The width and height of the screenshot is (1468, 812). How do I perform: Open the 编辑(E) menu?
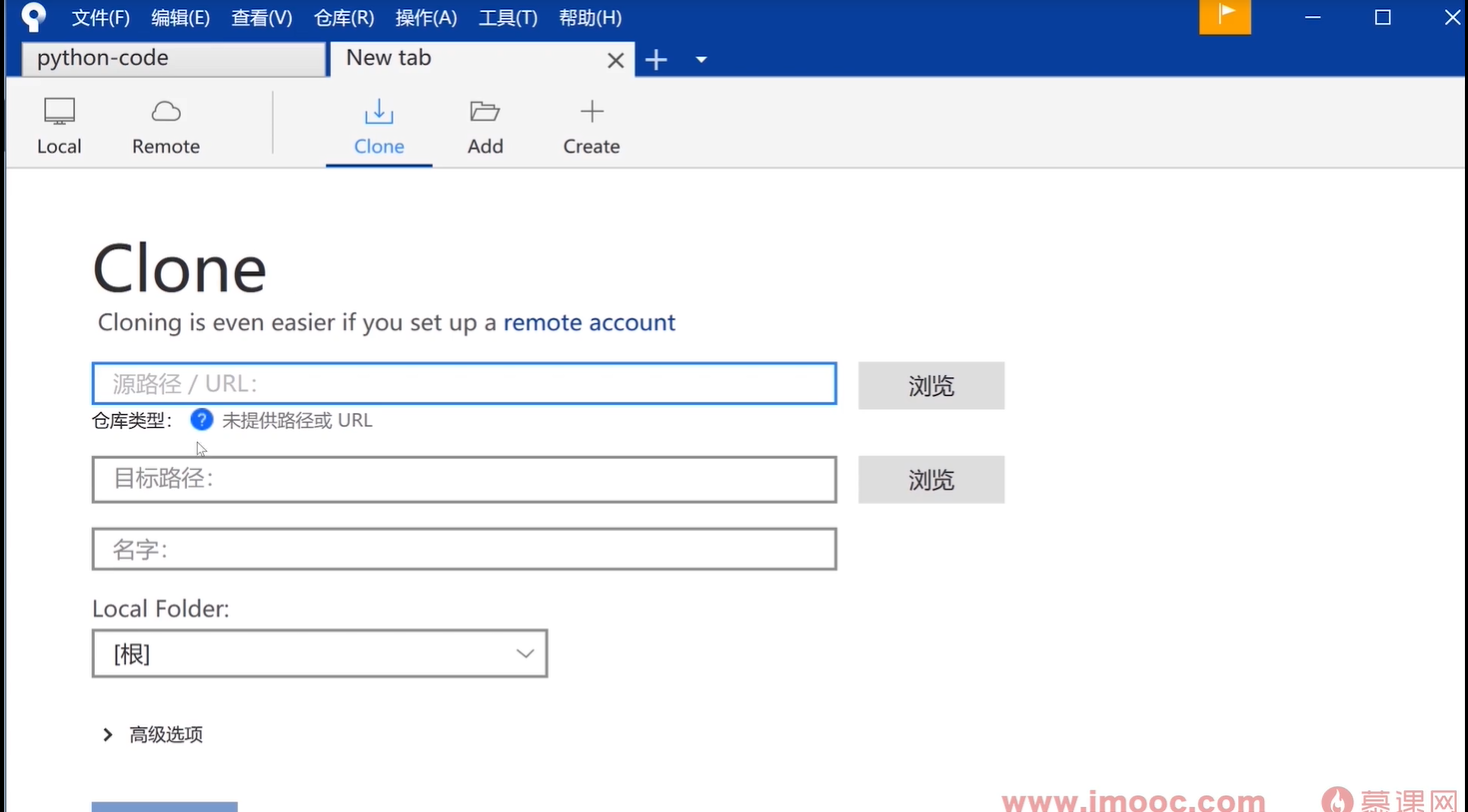[180, 18]
